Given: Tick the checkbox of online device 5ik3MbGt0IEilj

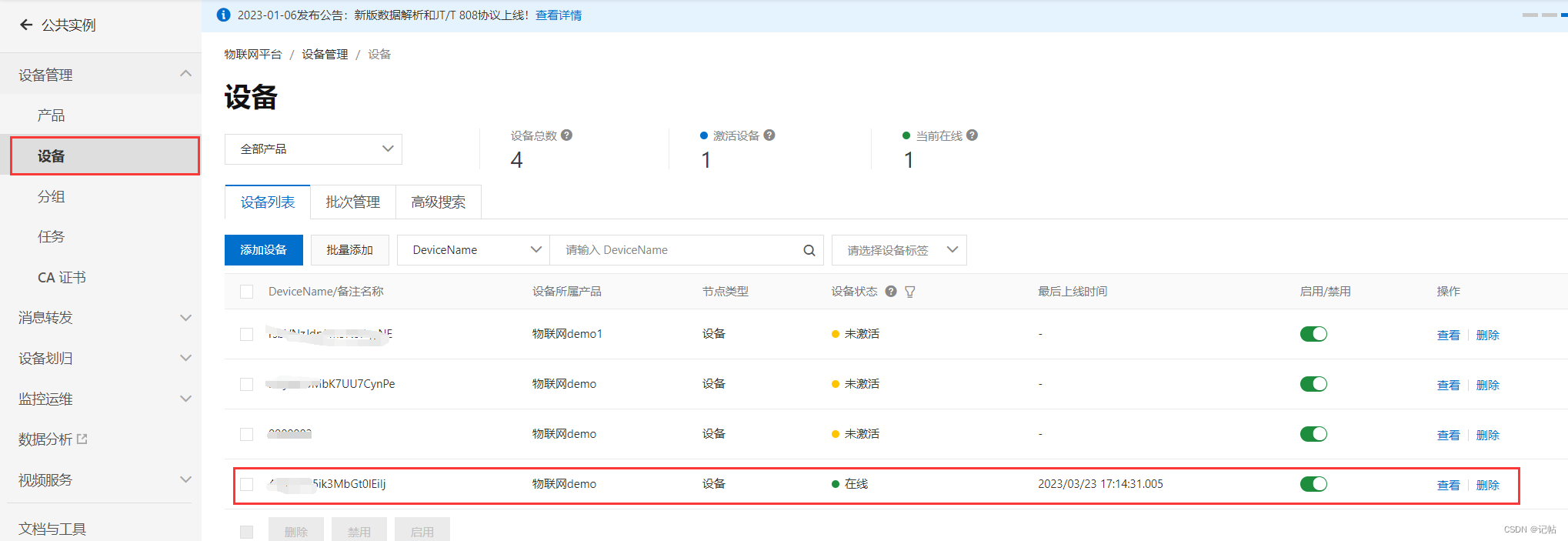Looking at the screenshot, I should pyautogui.click(x=246, y=484).
